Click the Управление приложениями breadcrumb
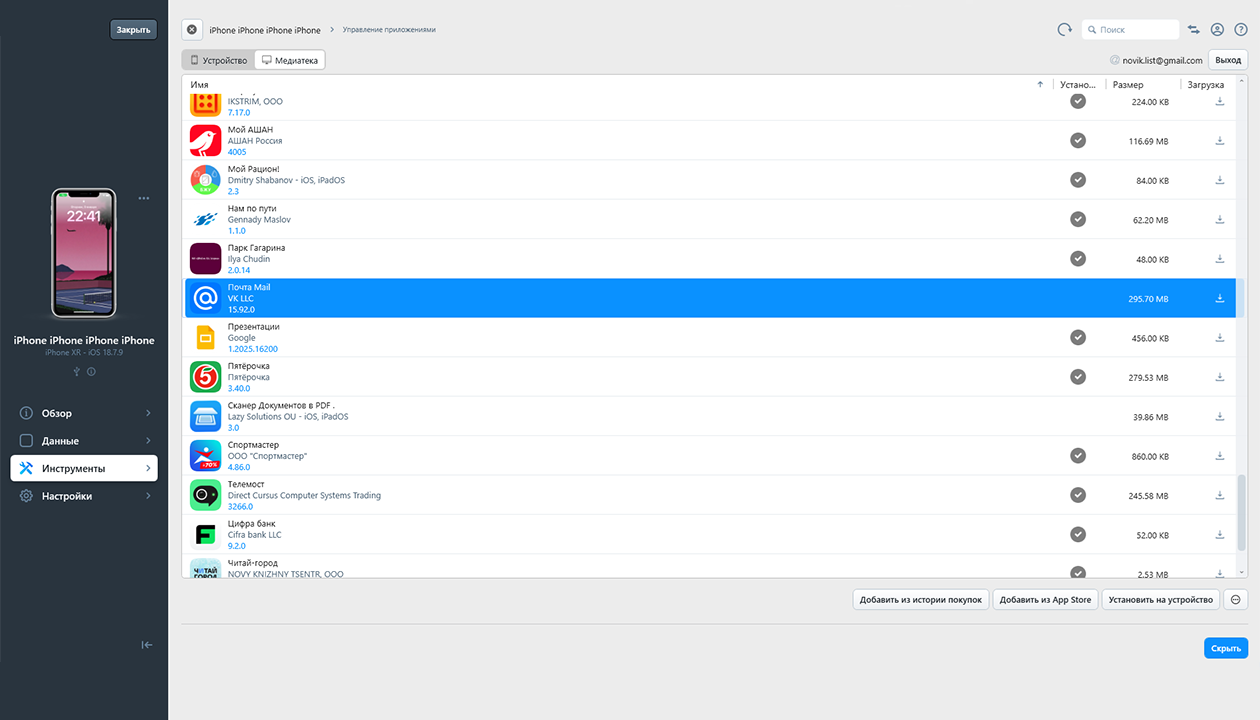1260x720 pixels. pyautogui.click(x=389, y=30)
